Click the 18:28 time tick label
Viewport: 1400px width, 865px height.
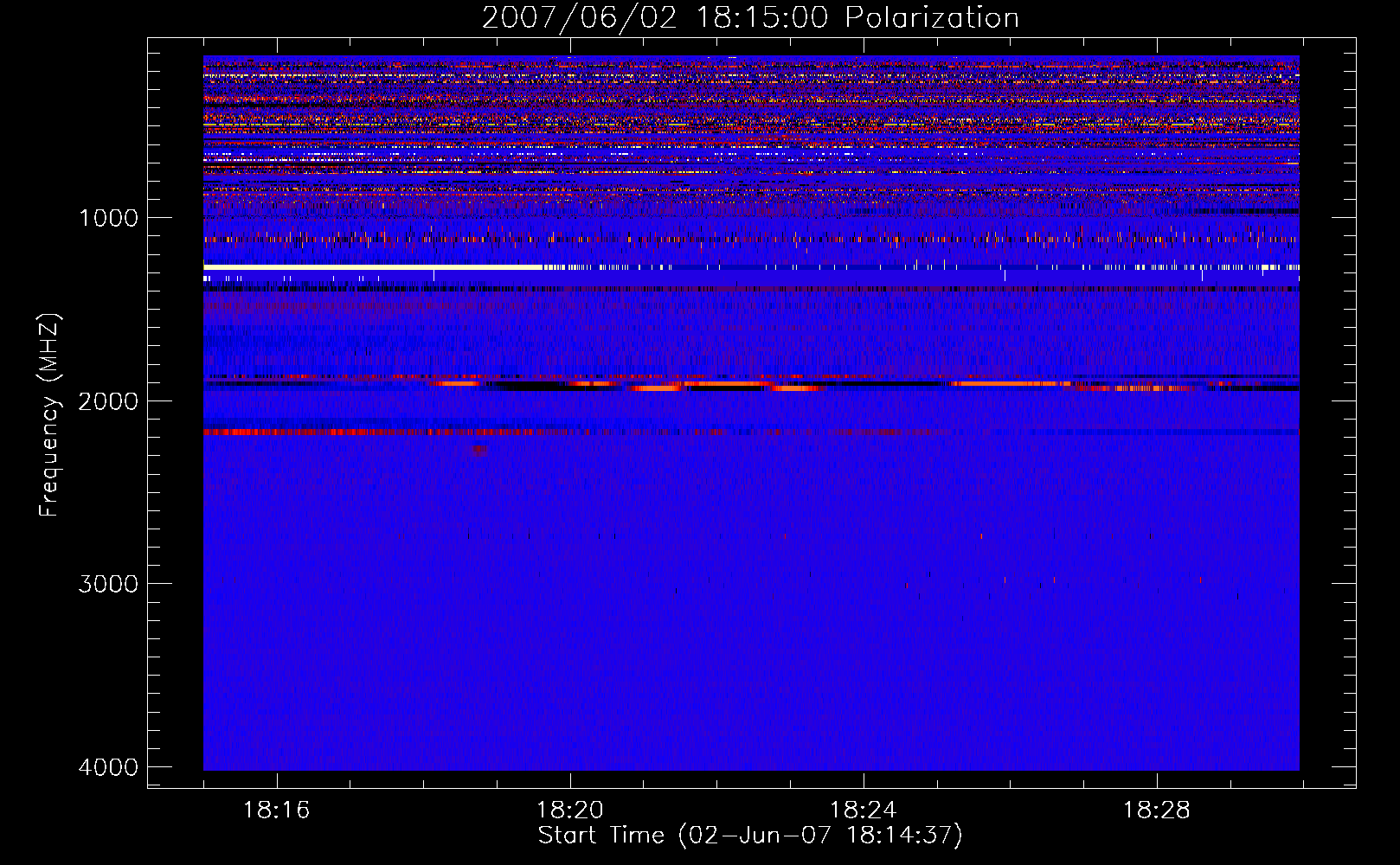[x=1156, y=811]
